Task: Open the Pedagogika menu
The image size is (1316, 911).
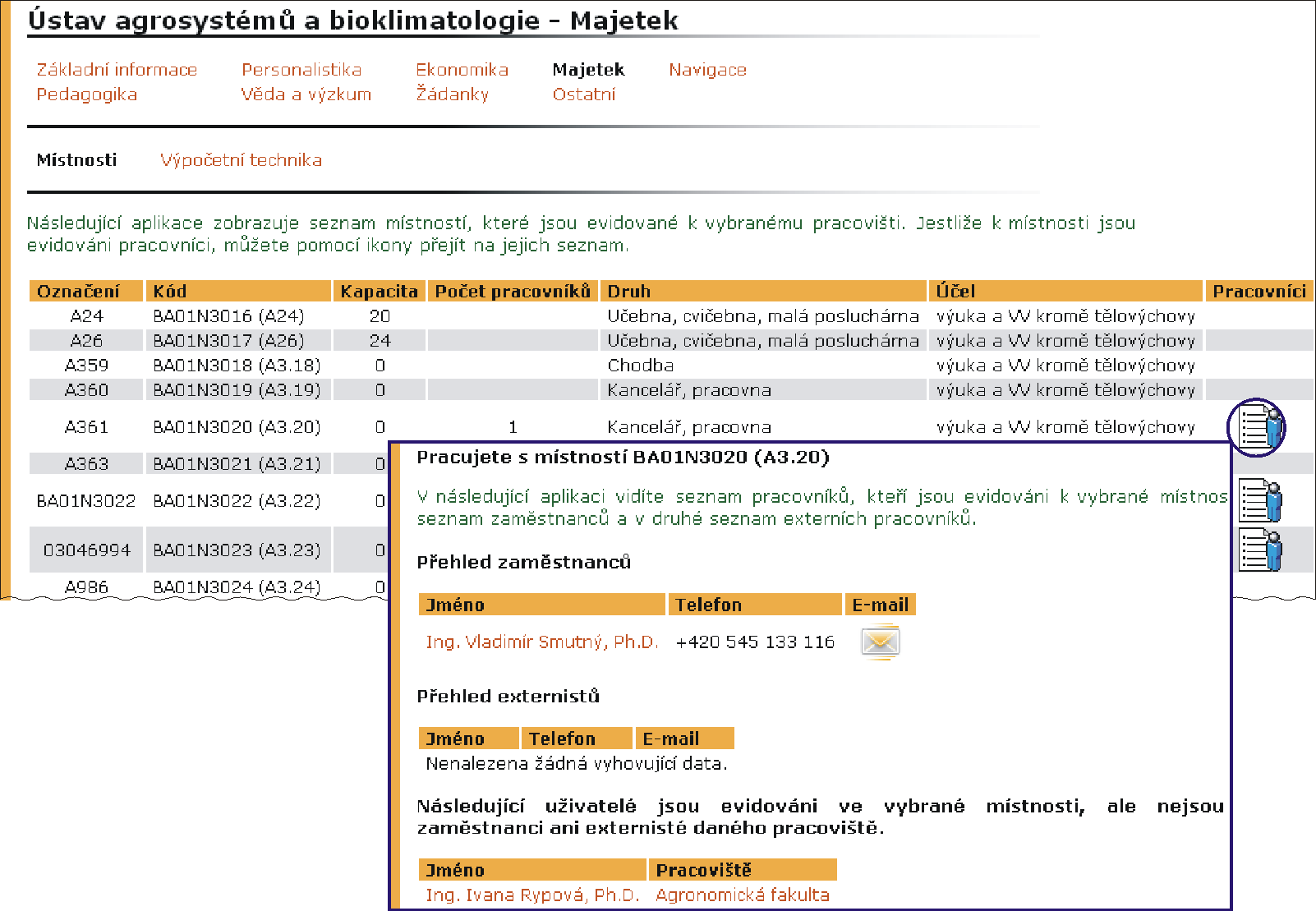Action: (86, 94)
